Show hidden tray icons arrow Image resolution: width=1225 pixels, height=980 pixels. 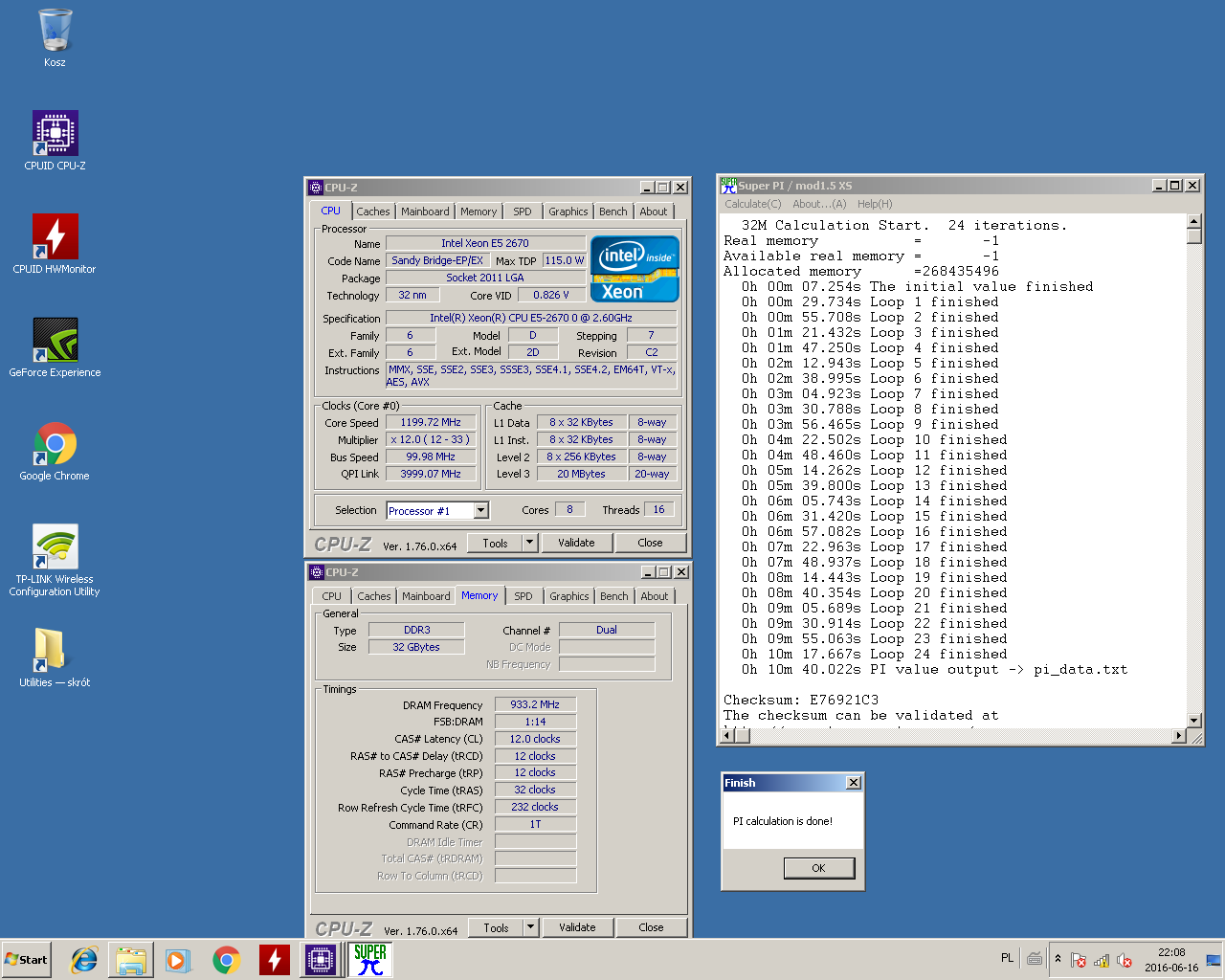1058,959
